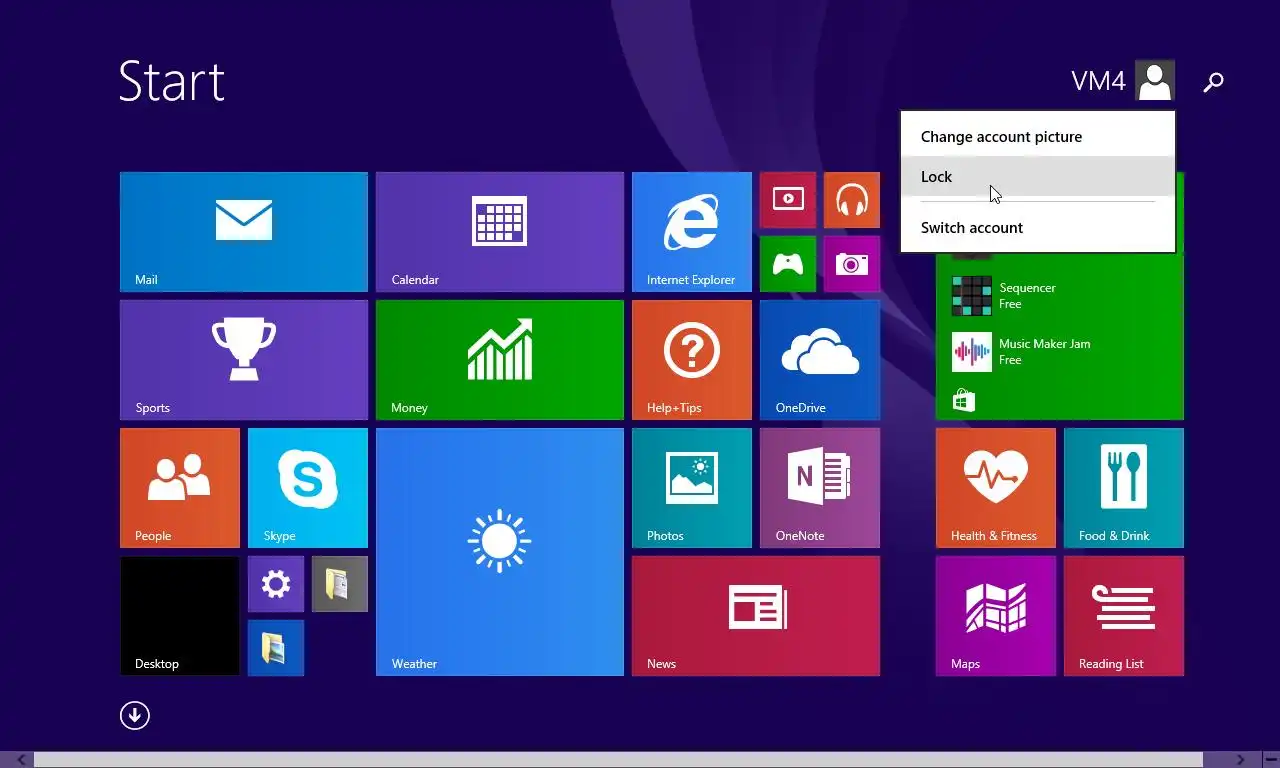Viewport: 1280px width, 768px height.
Task: Open the Weather tile
Action: click(500, 552)
